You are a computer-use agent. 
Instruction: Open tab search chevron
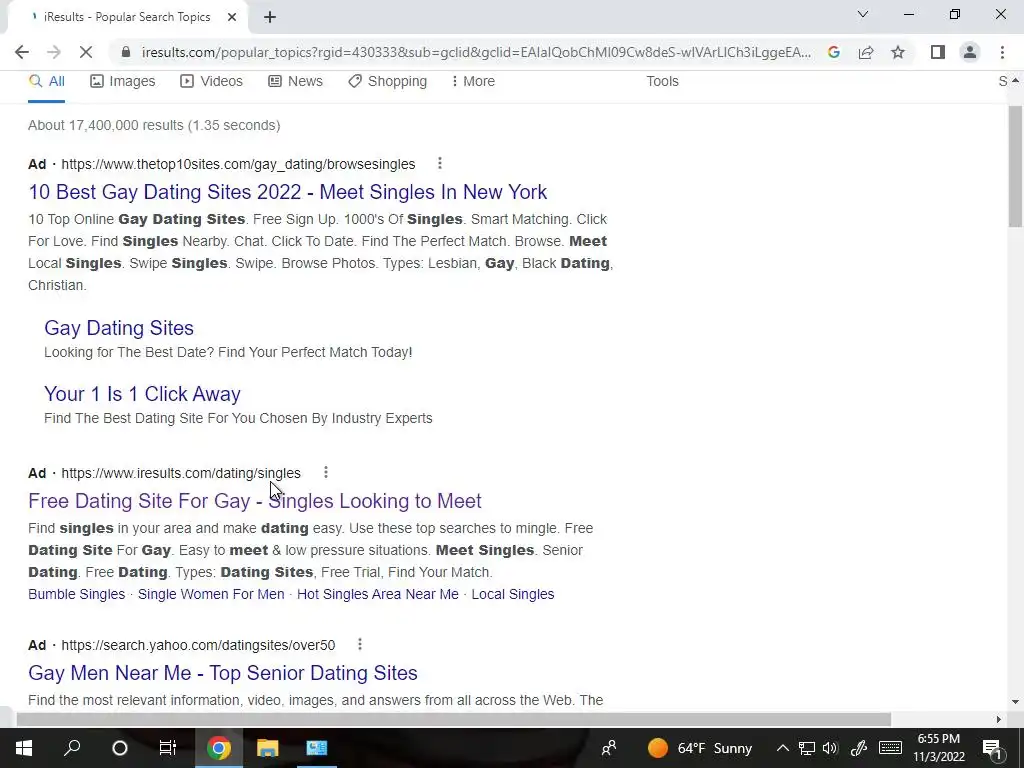point(863,14)
